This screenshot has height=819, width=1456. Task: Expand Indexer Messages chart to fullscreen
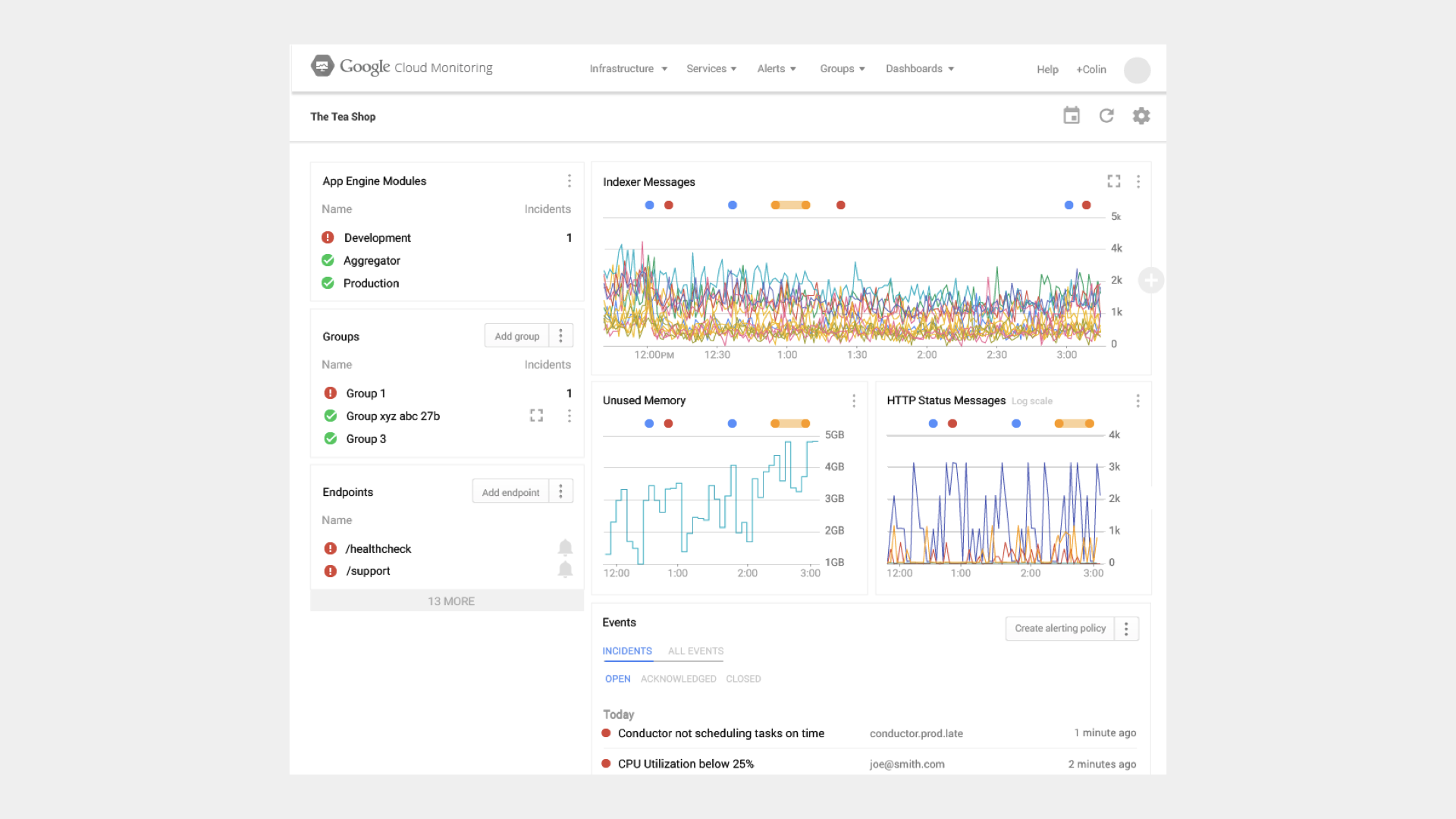[x=1113, y=181]
